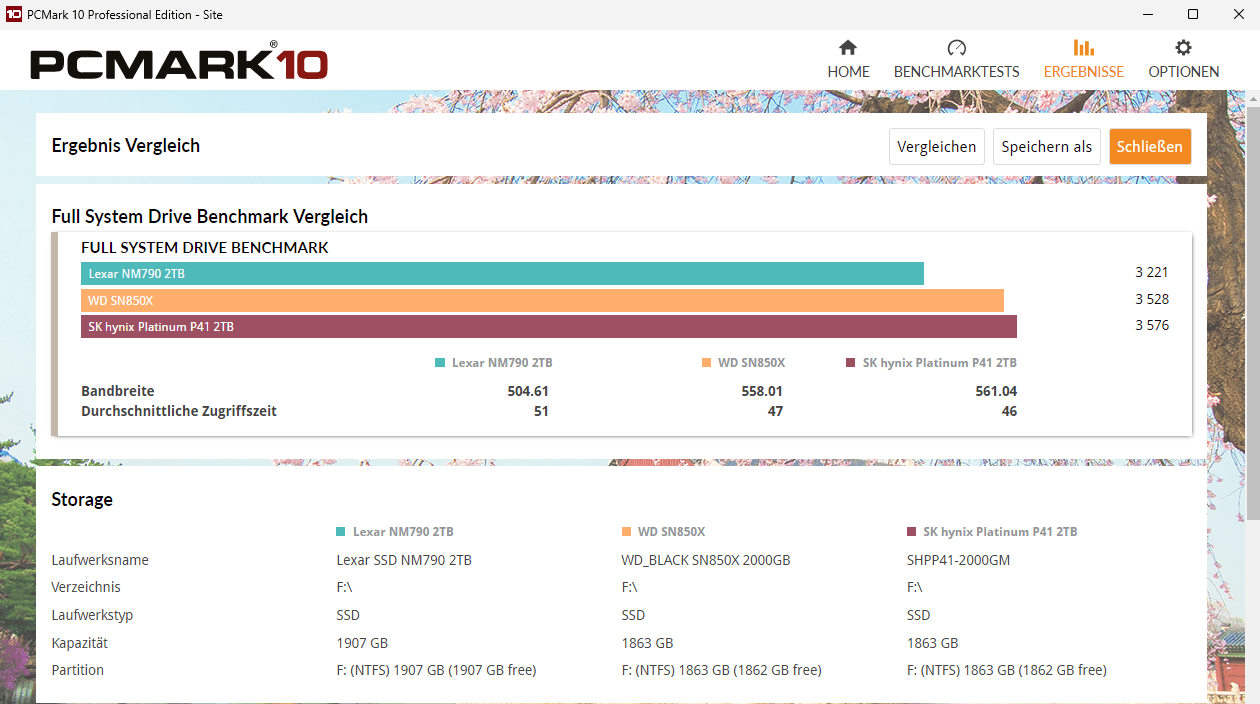The width and height of the screenshot is (1260, 704).
Task: Select the capacity value 1907 GB
Action: (x=362, y=643)
